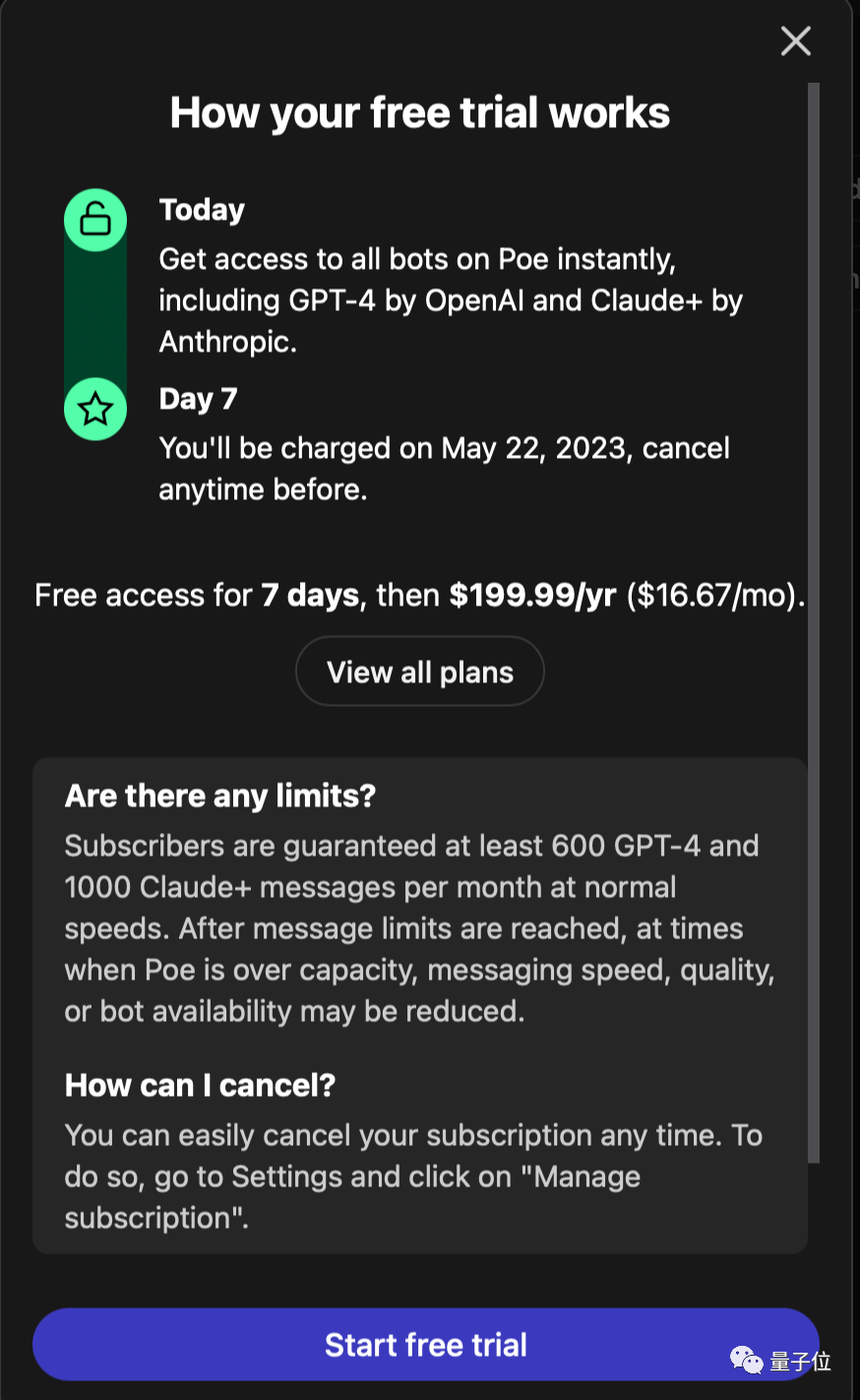Screen dimensions: 860x1400
Task: Click the May 22, 2023 charge notice
Action: point(444,469)
